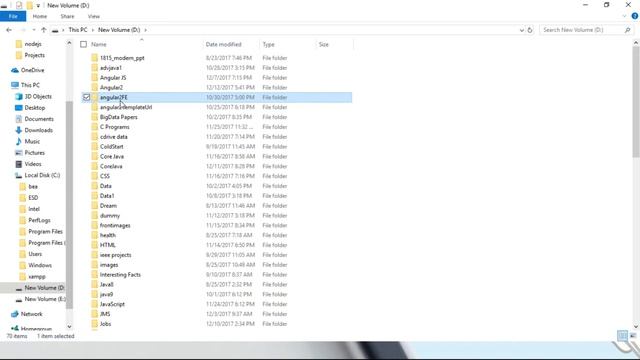Go back with the Back arrow

9,30
